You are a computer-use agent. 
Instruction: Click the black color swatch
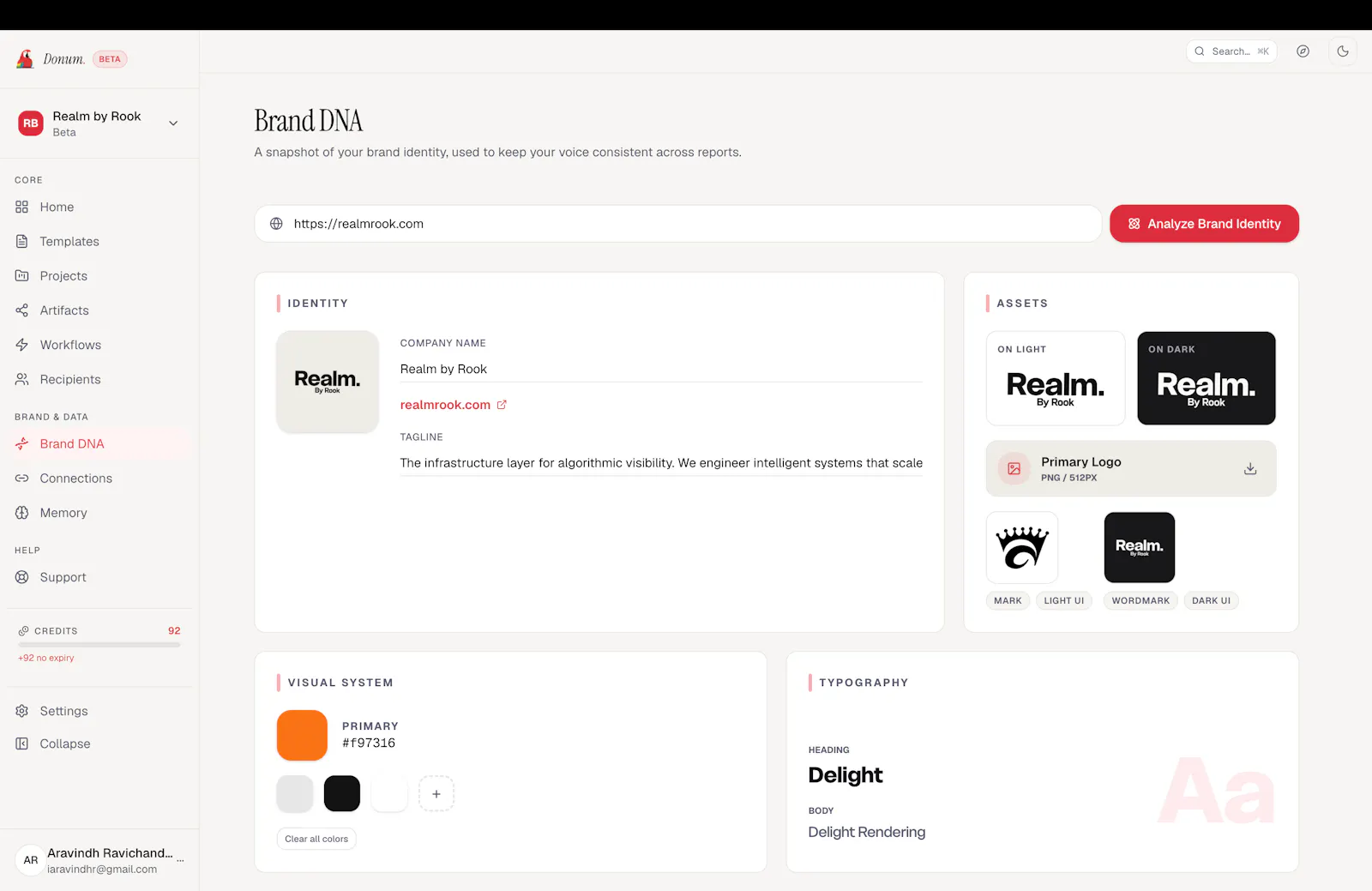click(342, 794)
